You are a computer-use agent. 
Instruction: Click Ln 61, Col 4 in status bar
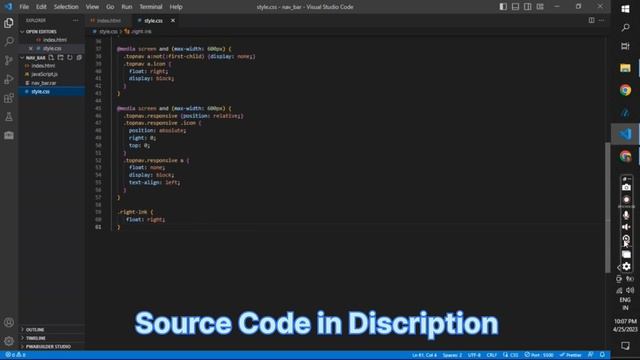click(x=424, y=355)
